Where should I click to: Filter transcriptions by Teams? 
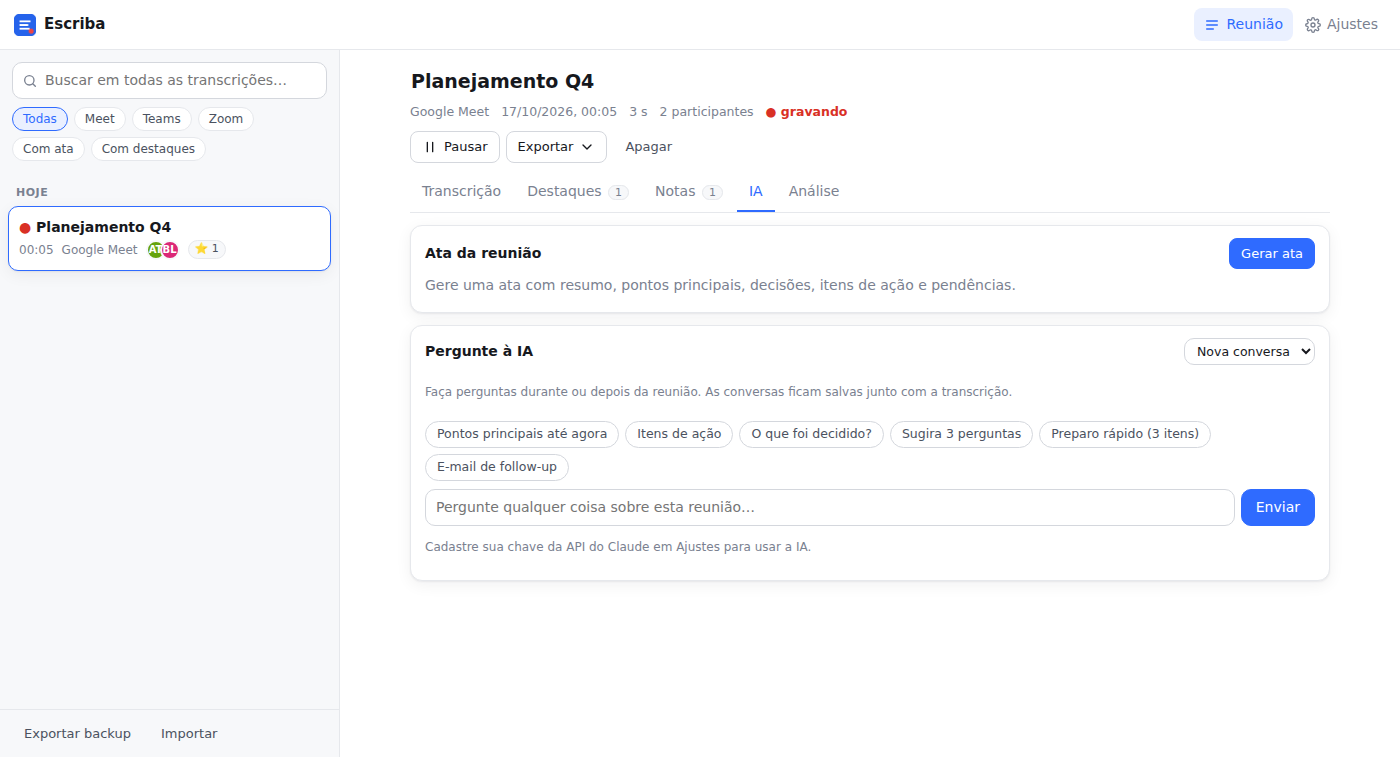tap(162, 119)
